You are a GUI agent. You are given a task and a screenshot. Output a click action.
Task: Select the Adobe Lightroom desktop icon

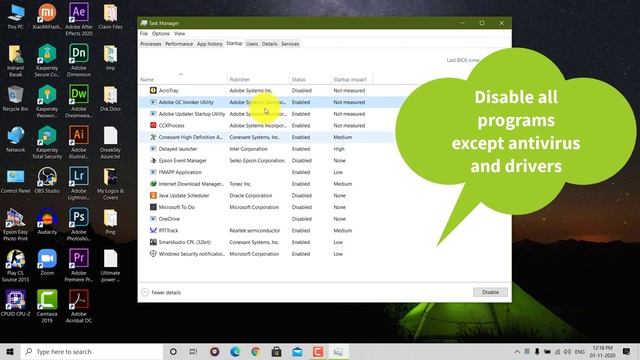coord(79,183)
